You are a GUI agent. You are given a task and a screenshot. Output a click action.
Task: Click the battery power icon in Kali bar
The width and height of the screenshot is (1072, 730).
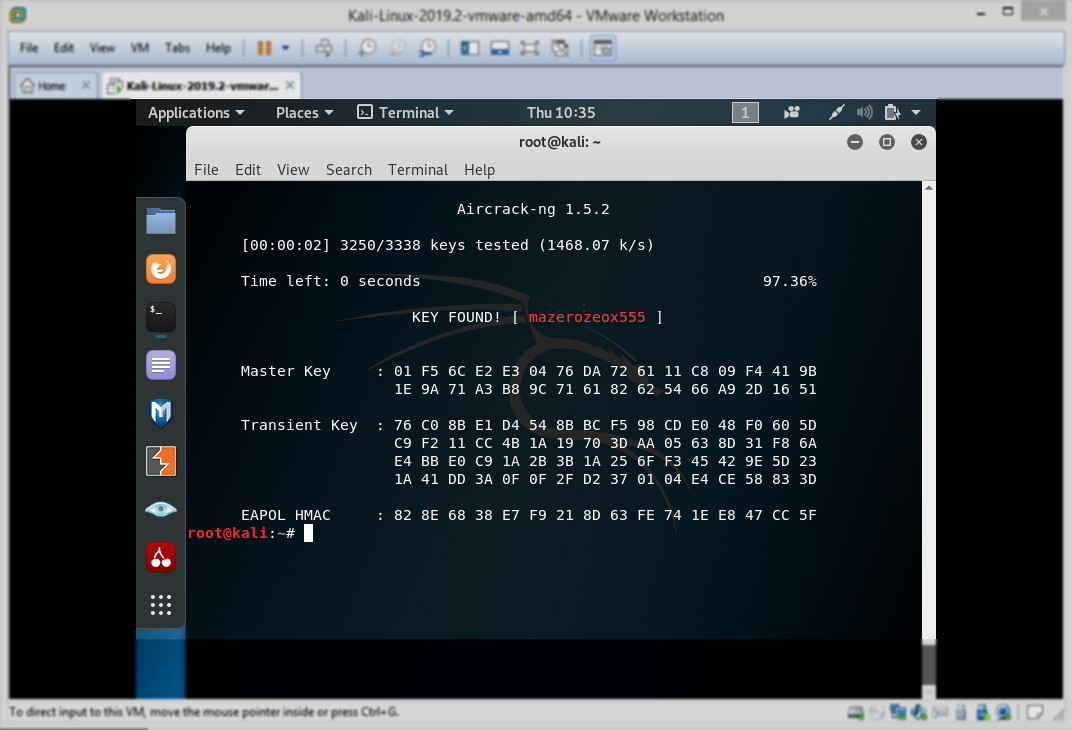pos(892,113)
